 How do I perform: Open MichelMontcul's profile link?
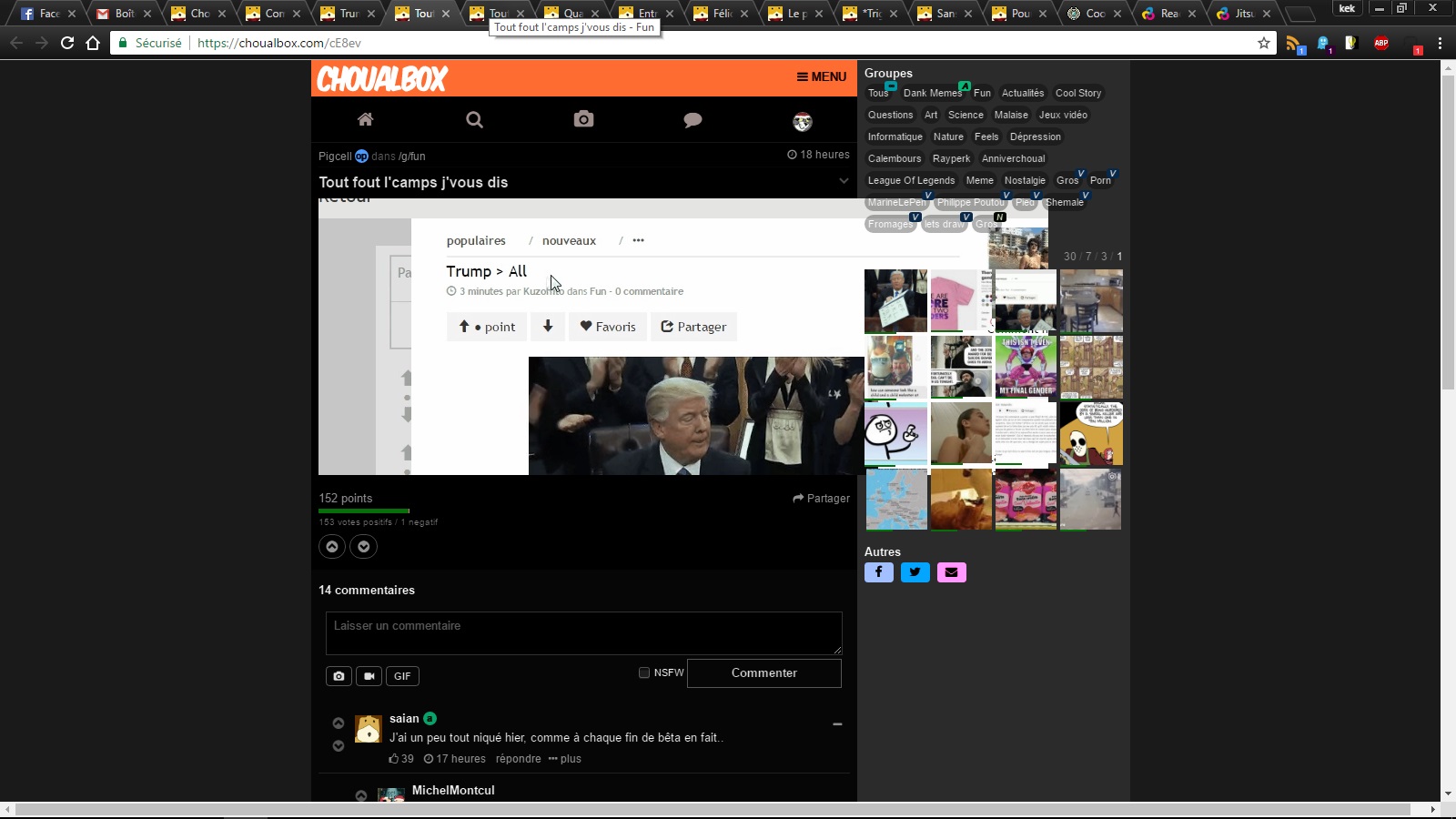click(x=453, y=790)
